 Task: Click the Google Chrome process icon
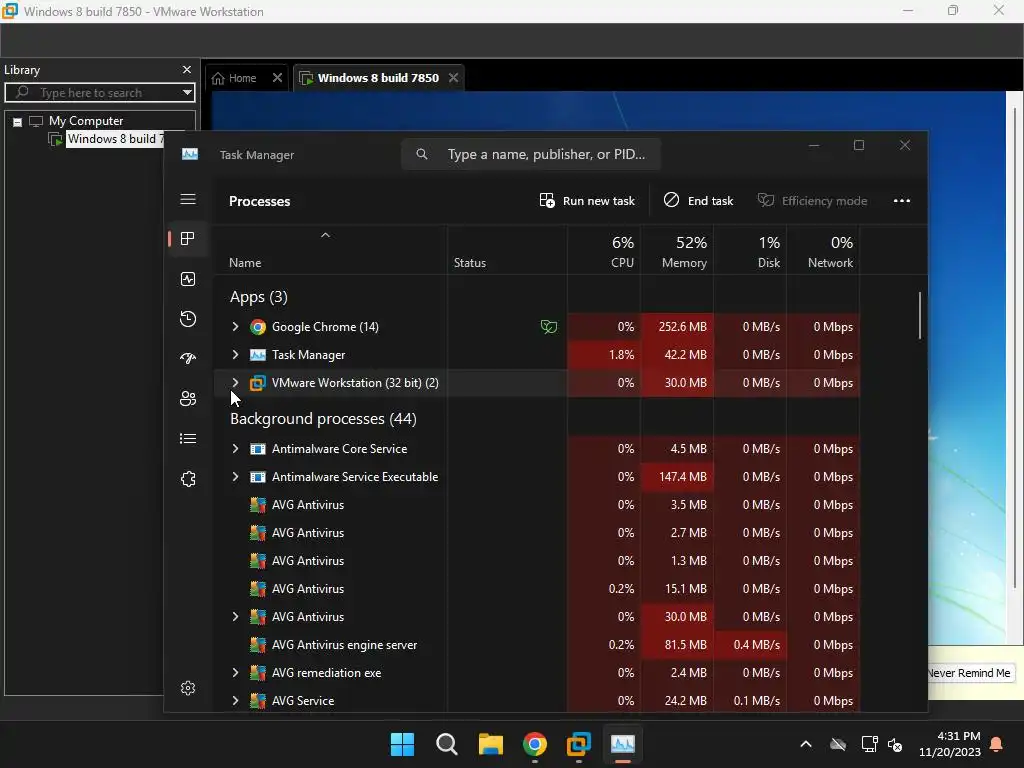258,327
